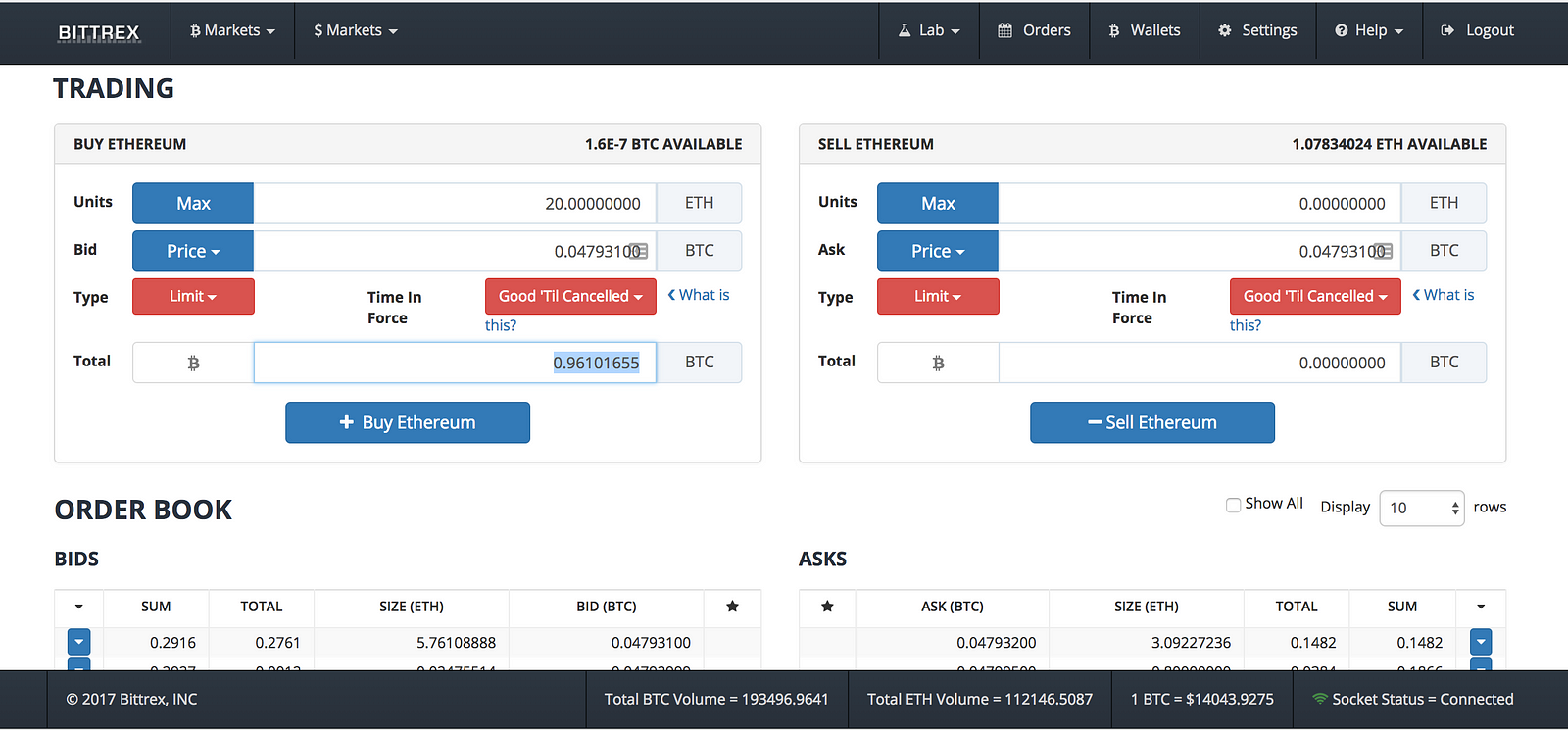Click the star icon in Bids header
The image size is (1568, 730).
click(732, 607)
